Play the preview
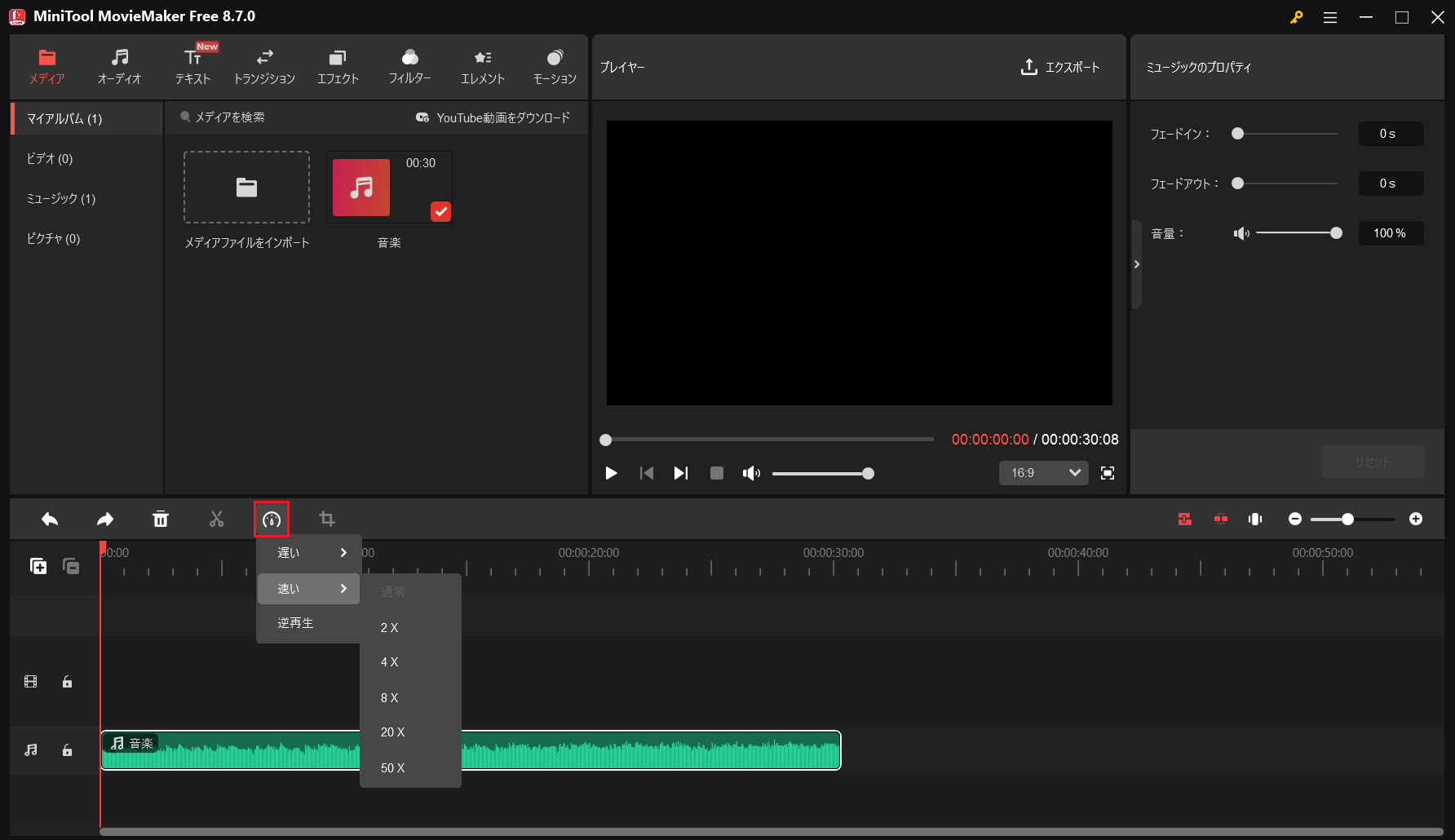 (x=611, y=473)
